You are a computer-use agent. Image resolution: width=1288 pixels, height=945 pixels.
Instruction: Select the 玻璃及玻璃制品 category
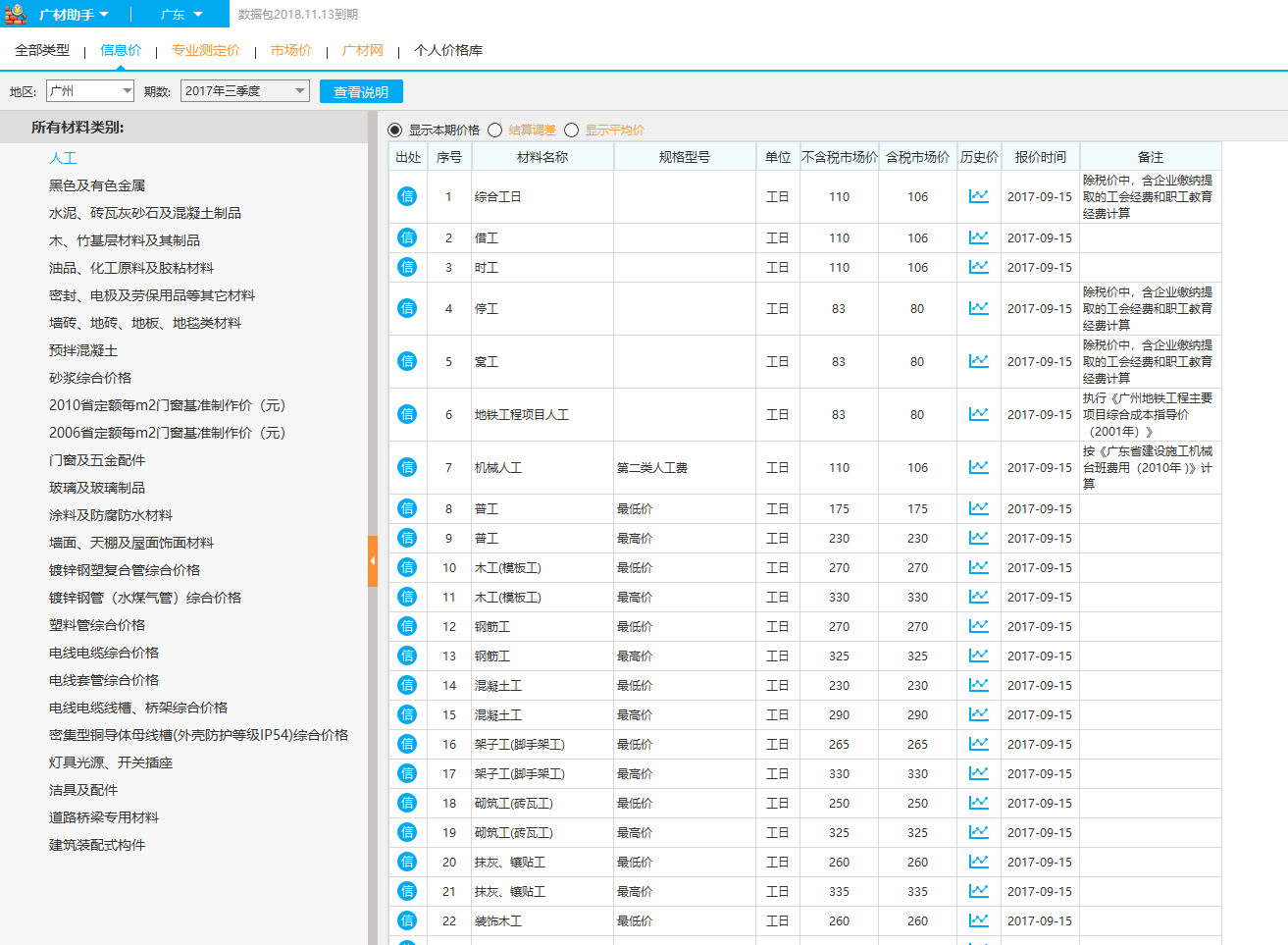[97, 488]
